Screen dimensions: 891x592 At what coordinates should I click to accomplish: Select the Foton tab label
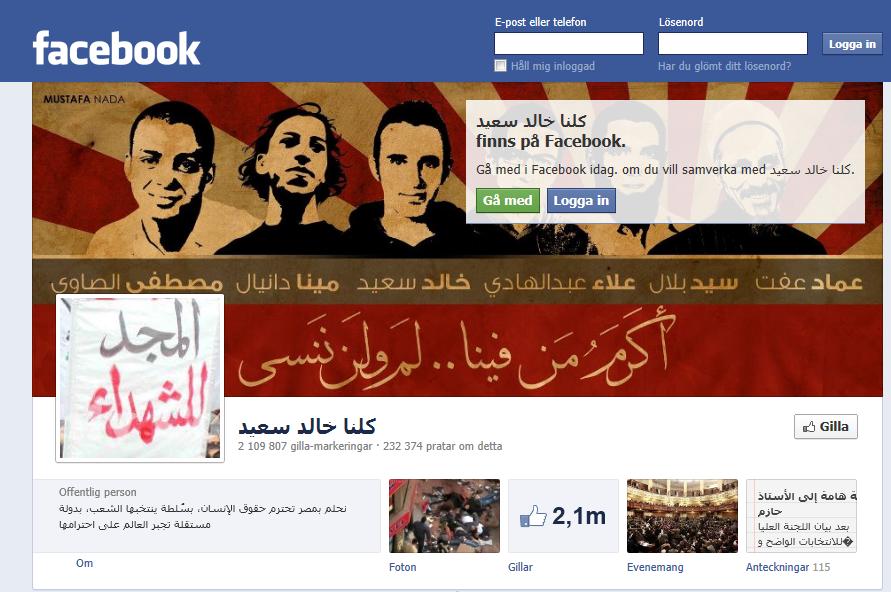403,567
